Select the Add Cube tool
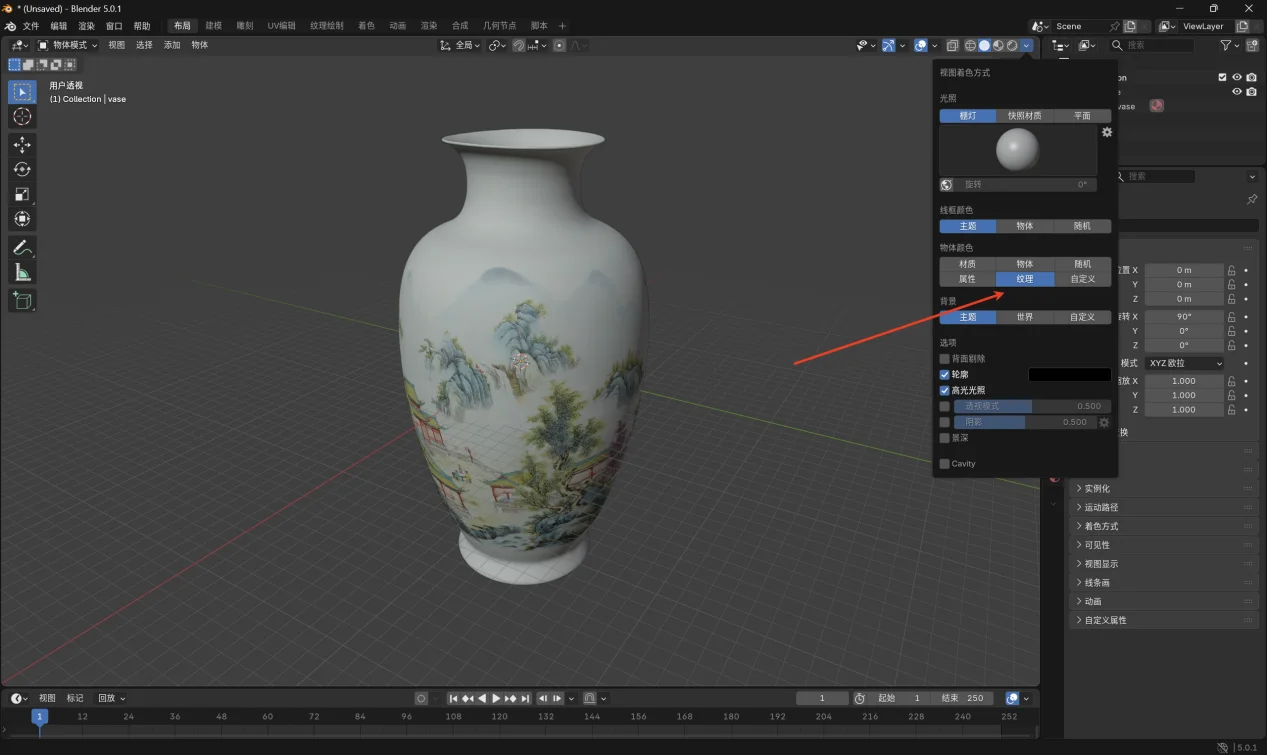Screen dimensions: 1267x755 22,300
